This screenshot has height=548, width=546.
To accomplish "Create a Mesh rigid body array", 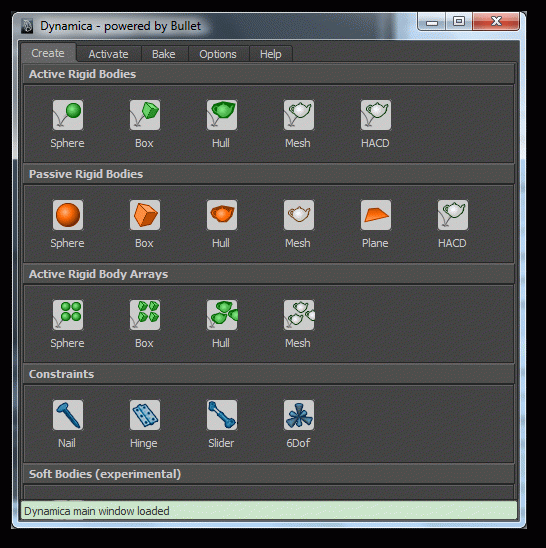I will tap(299, 315).
